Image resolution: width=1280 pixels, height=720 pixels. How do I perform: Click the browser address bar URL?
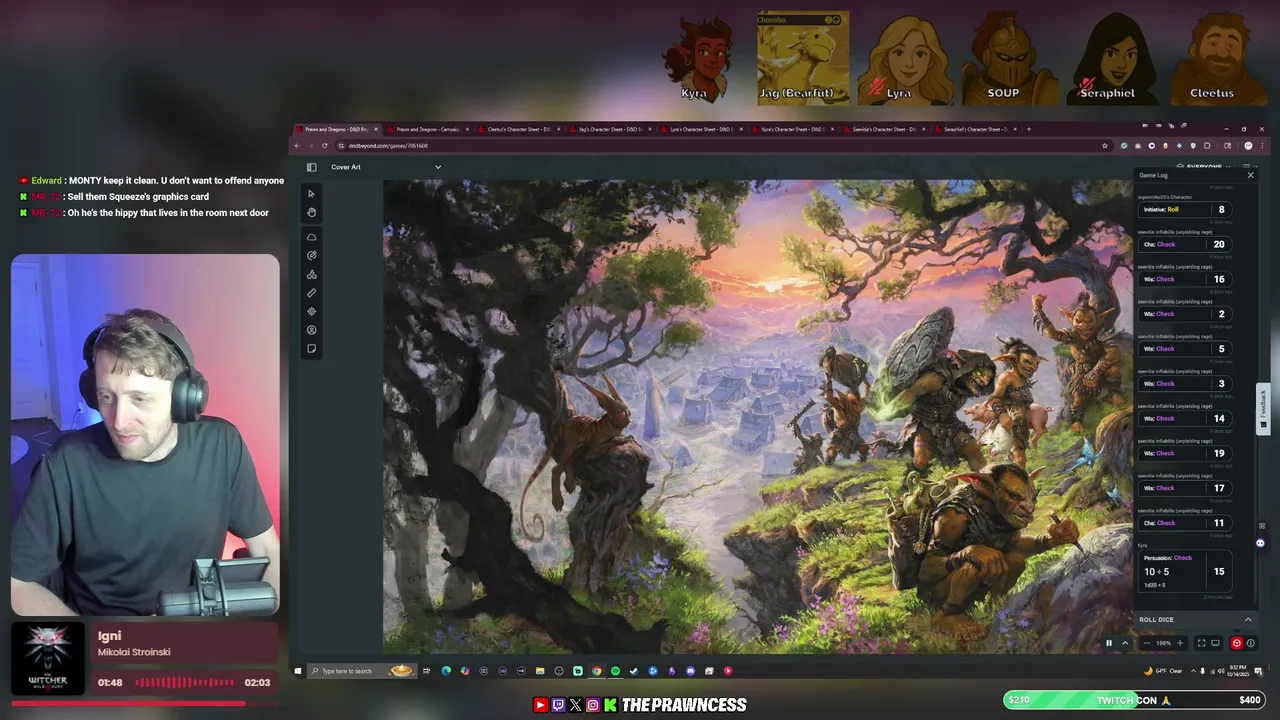pos(388,146)
